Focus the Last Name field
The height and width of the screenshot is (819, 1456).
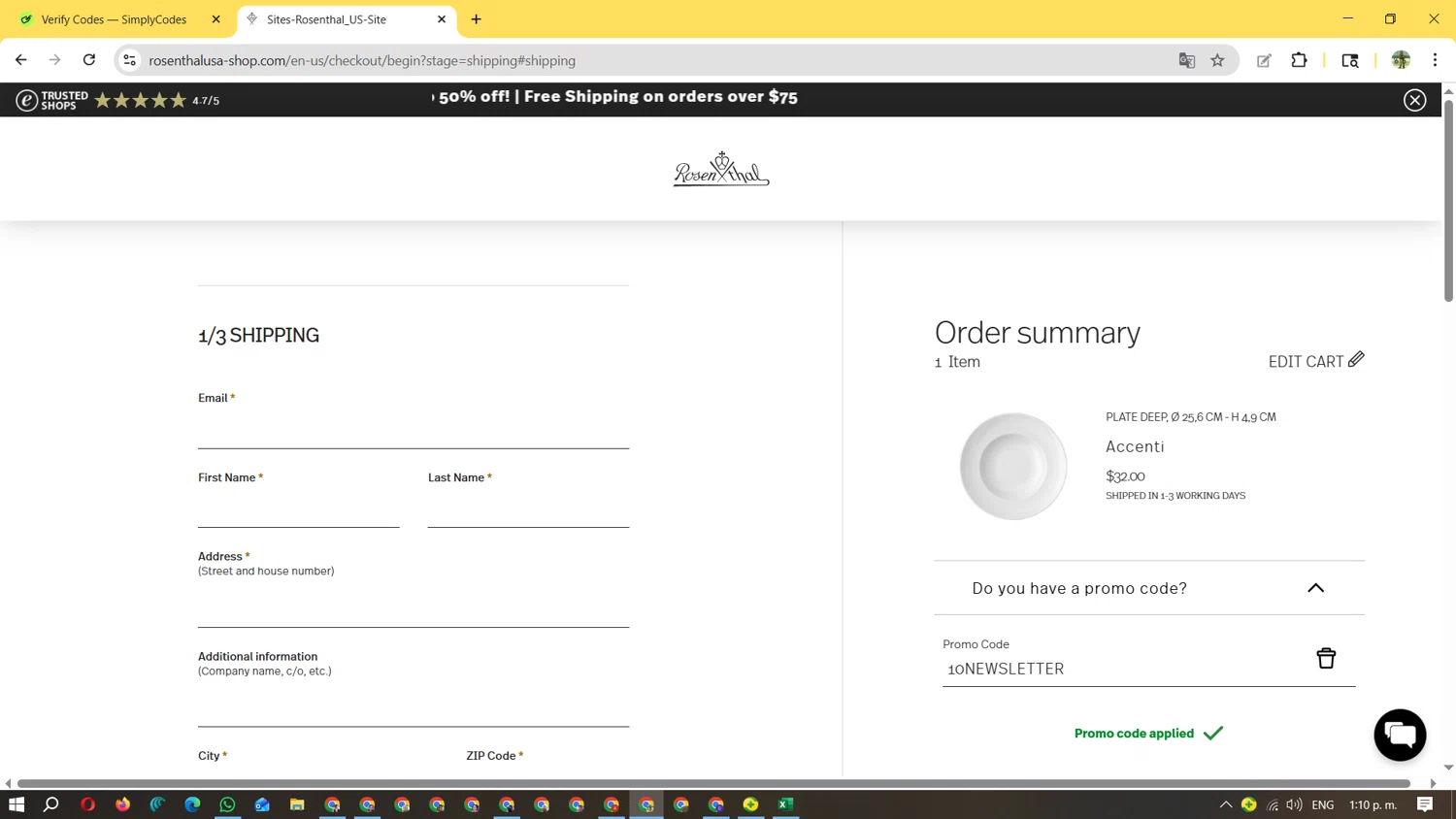528,509
